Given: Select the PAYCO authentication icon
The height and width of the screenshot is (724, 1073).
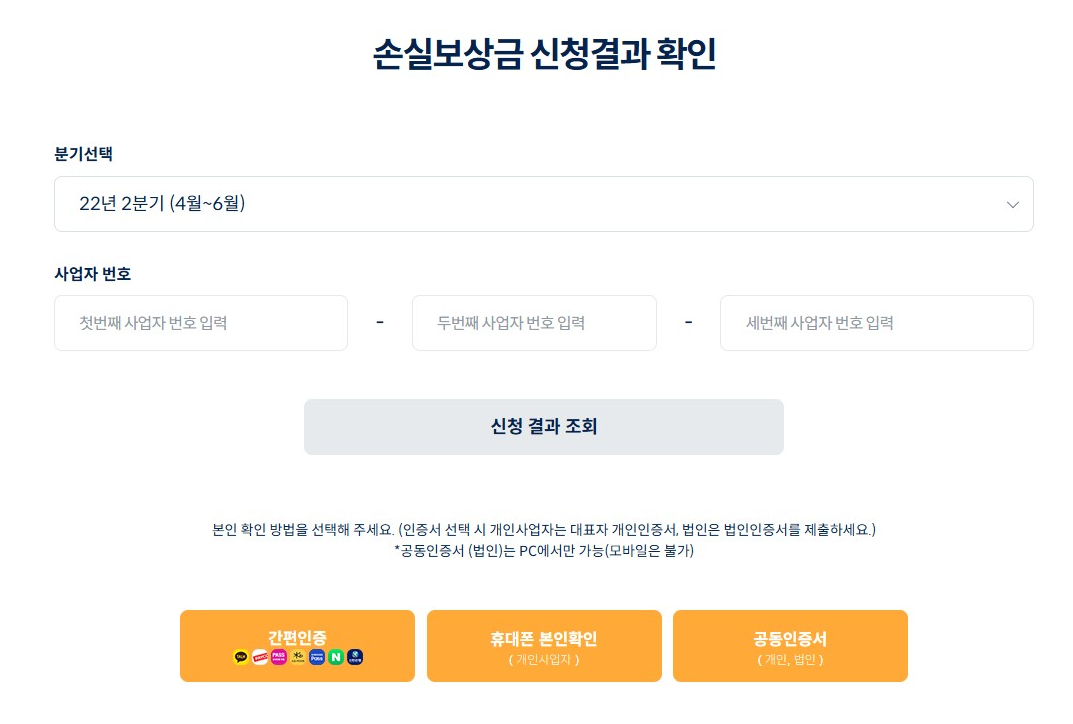Looking at the screenshot, I should (259, 657).
